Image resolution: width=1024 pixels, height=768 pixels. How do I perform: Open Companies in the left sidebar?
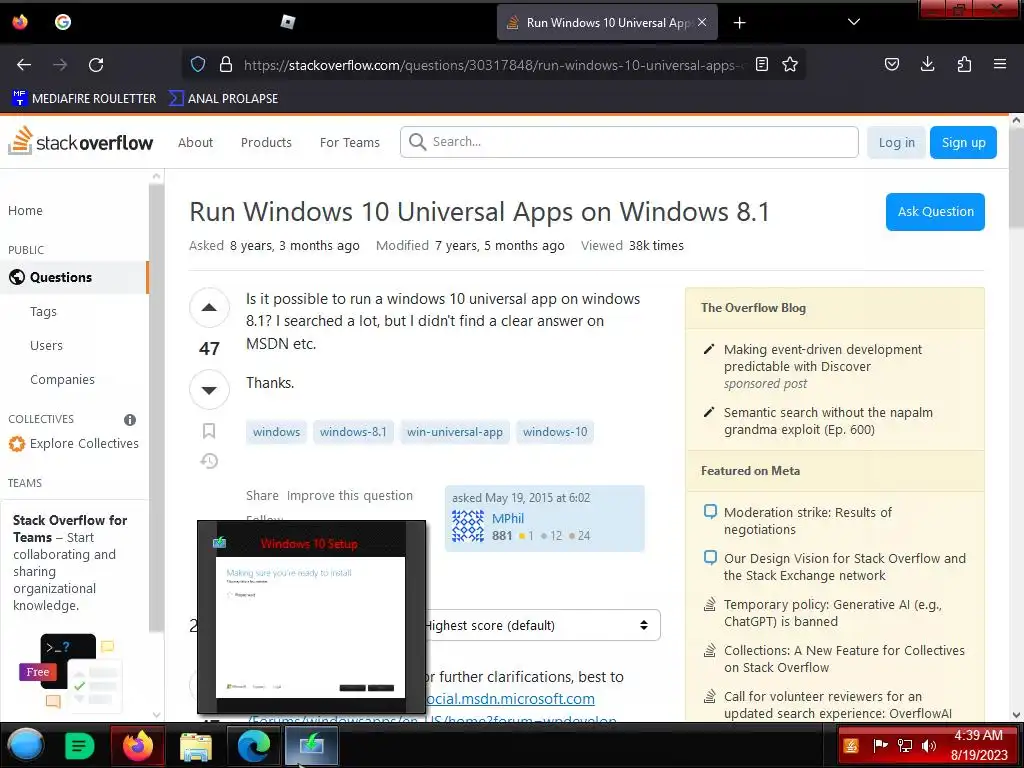(x=62, y=379)
